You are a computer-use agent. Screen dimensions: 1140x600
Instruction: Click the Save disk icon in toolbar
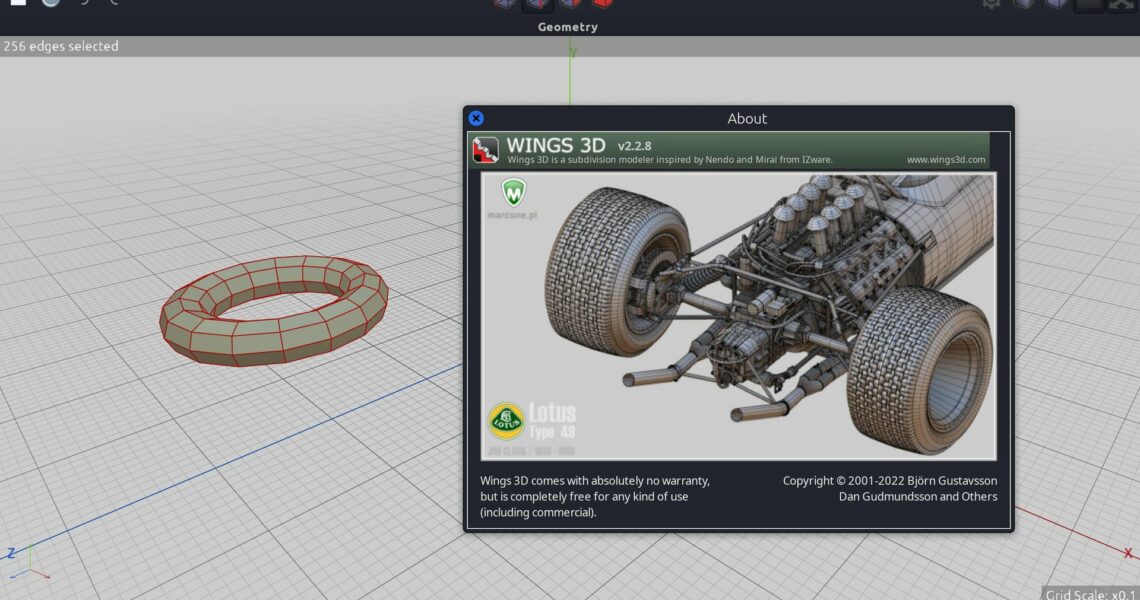point(51,3)
